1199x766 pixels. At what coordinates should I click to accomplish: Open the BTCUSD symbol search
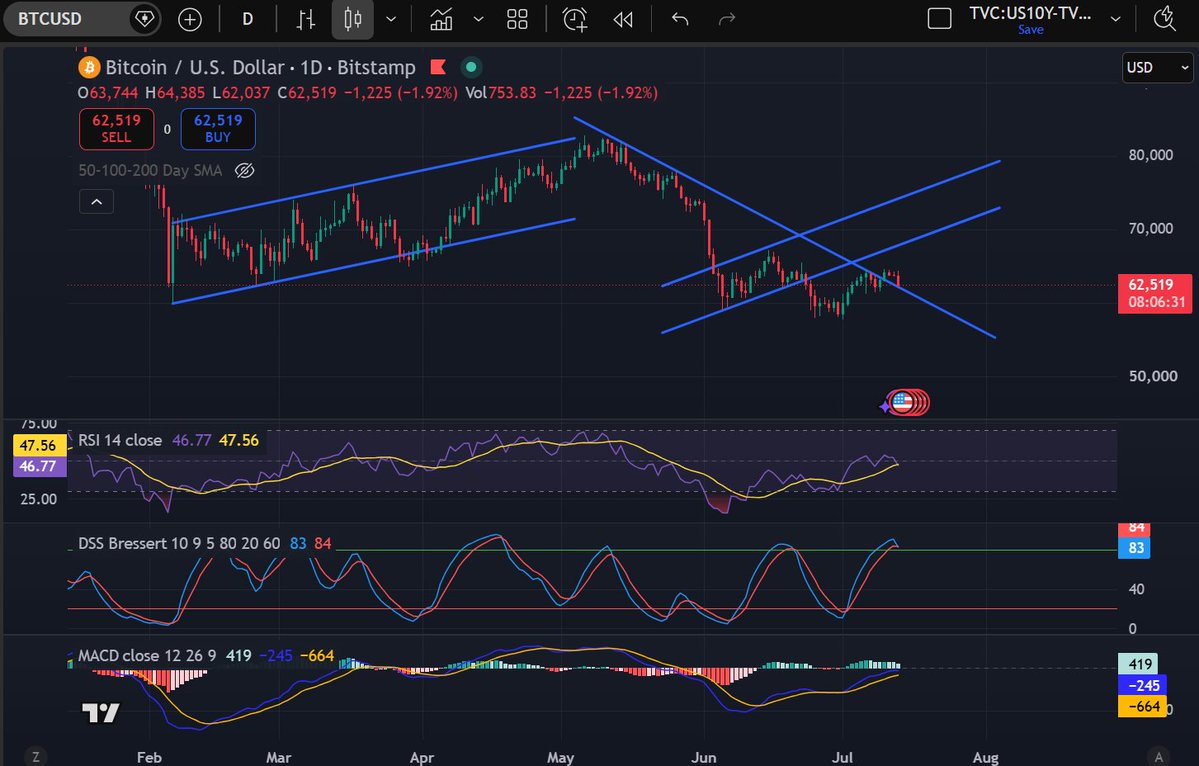tap(50, 19)
